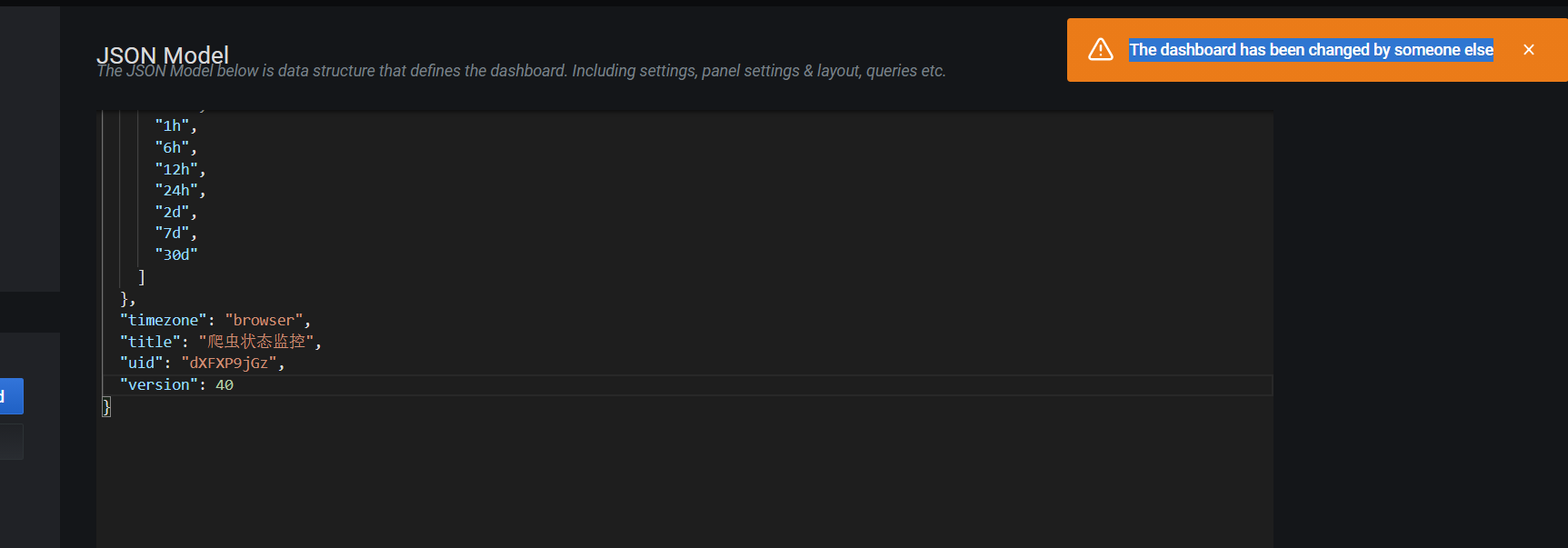Click the JSON Model page heading
This screenshot has height=548, width=1568.
click(x=162, y=55)
